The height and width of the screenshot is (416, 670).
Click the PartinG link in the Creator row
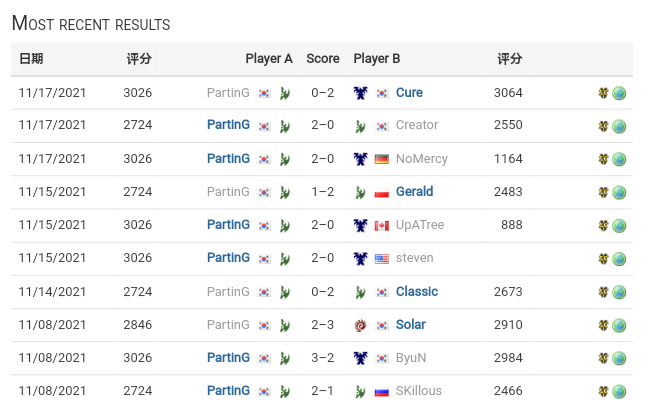(228, 126)
